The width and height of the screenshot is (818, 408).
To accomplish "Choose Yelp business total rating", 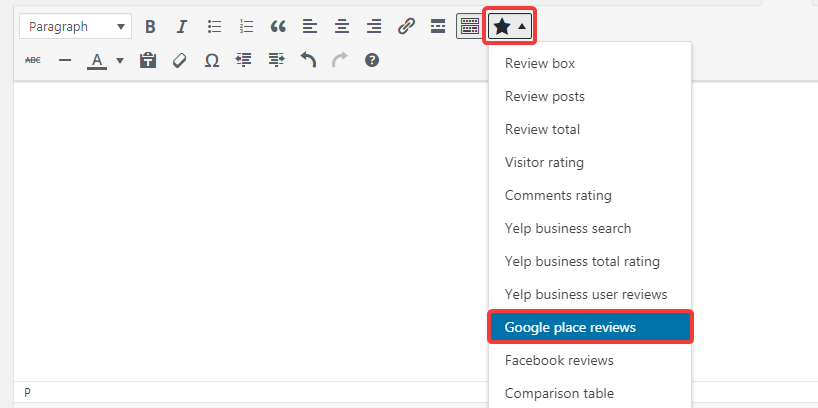I will point(590,261).
